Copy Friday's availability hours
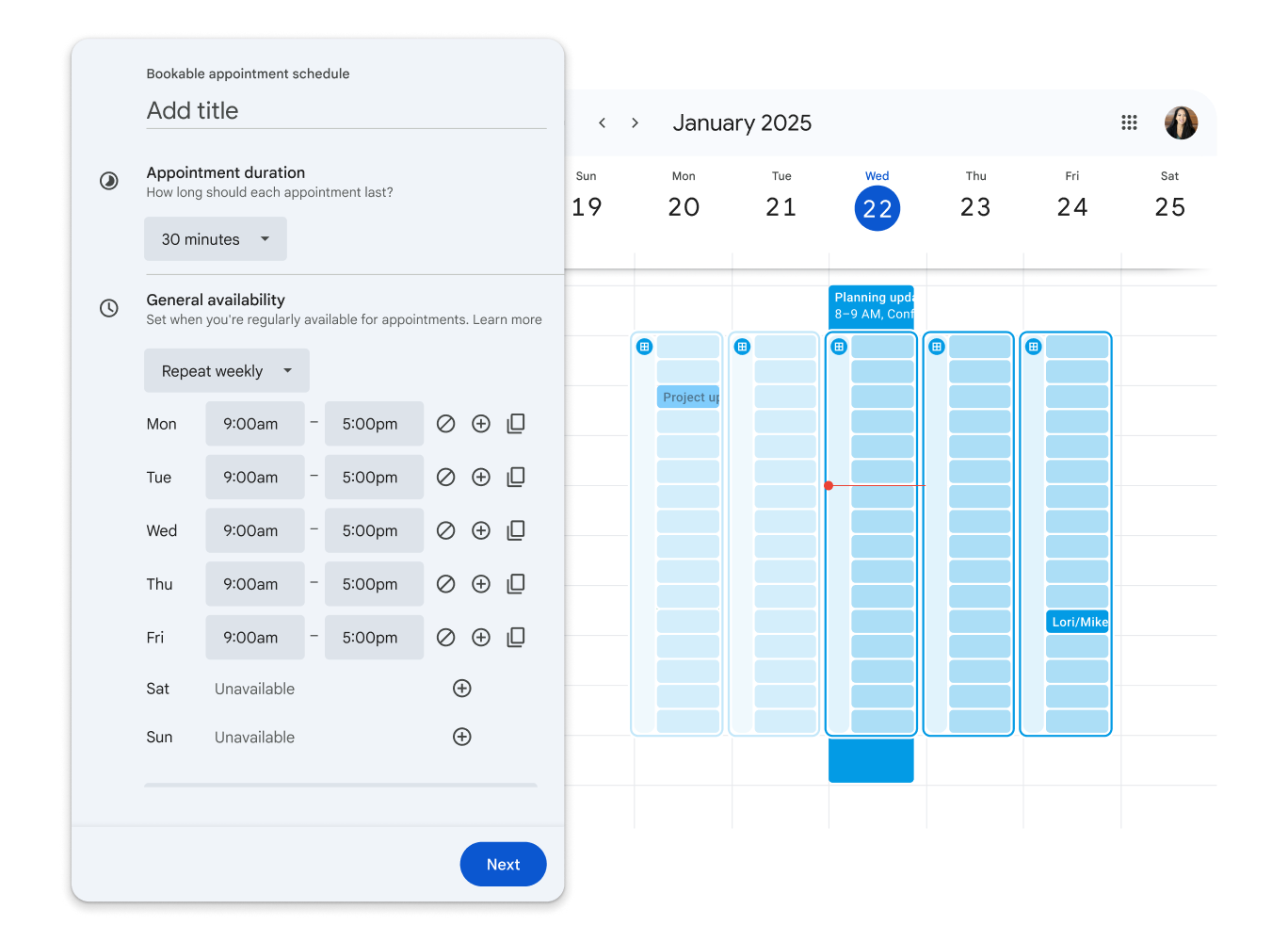This screenshot has width=1288, height=942. click(x=516, y=637)
